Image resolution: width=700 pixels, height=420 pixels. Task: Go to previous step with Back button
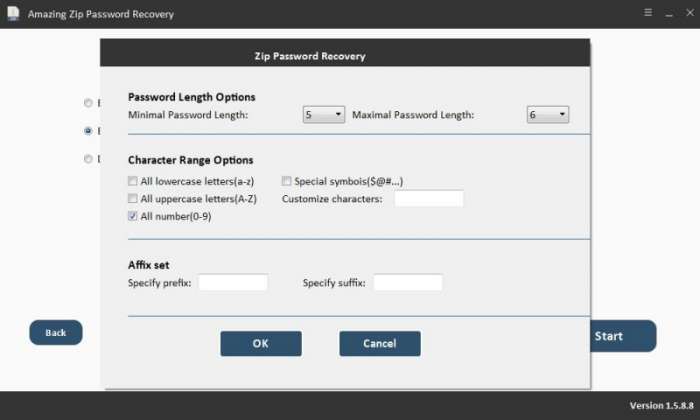(56, 333)
